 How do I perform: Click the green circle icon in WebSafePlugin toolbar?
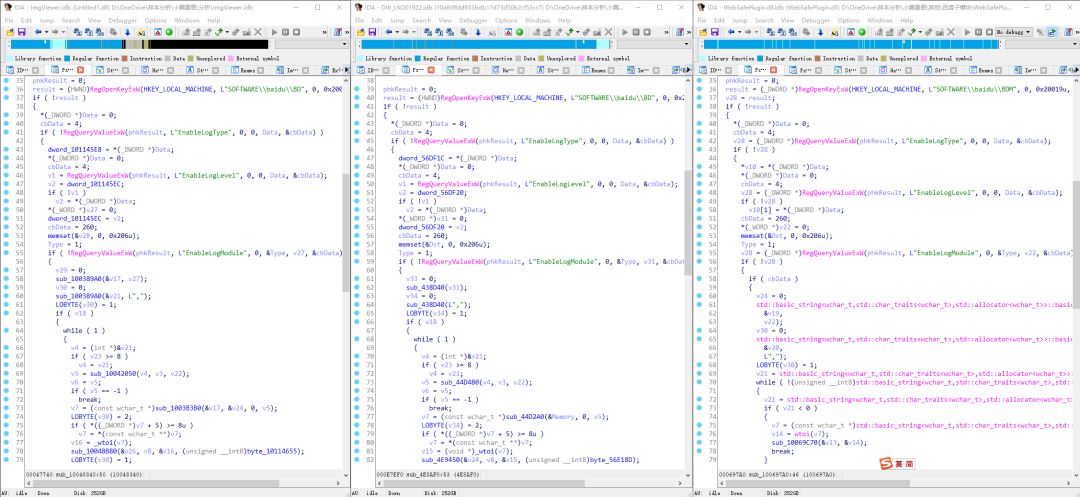862,32
